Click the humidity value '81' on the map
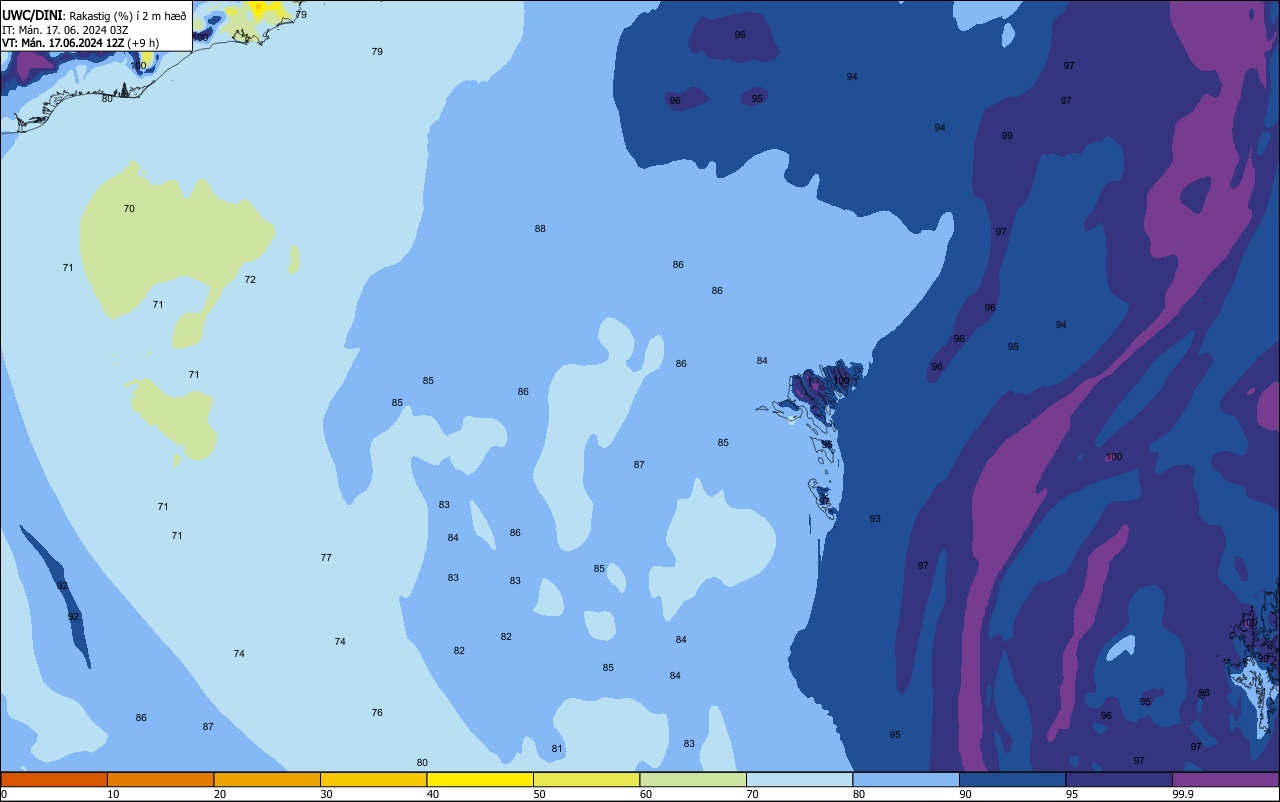The width and height of the screenshot is (1280, 802). coord(557,748)
